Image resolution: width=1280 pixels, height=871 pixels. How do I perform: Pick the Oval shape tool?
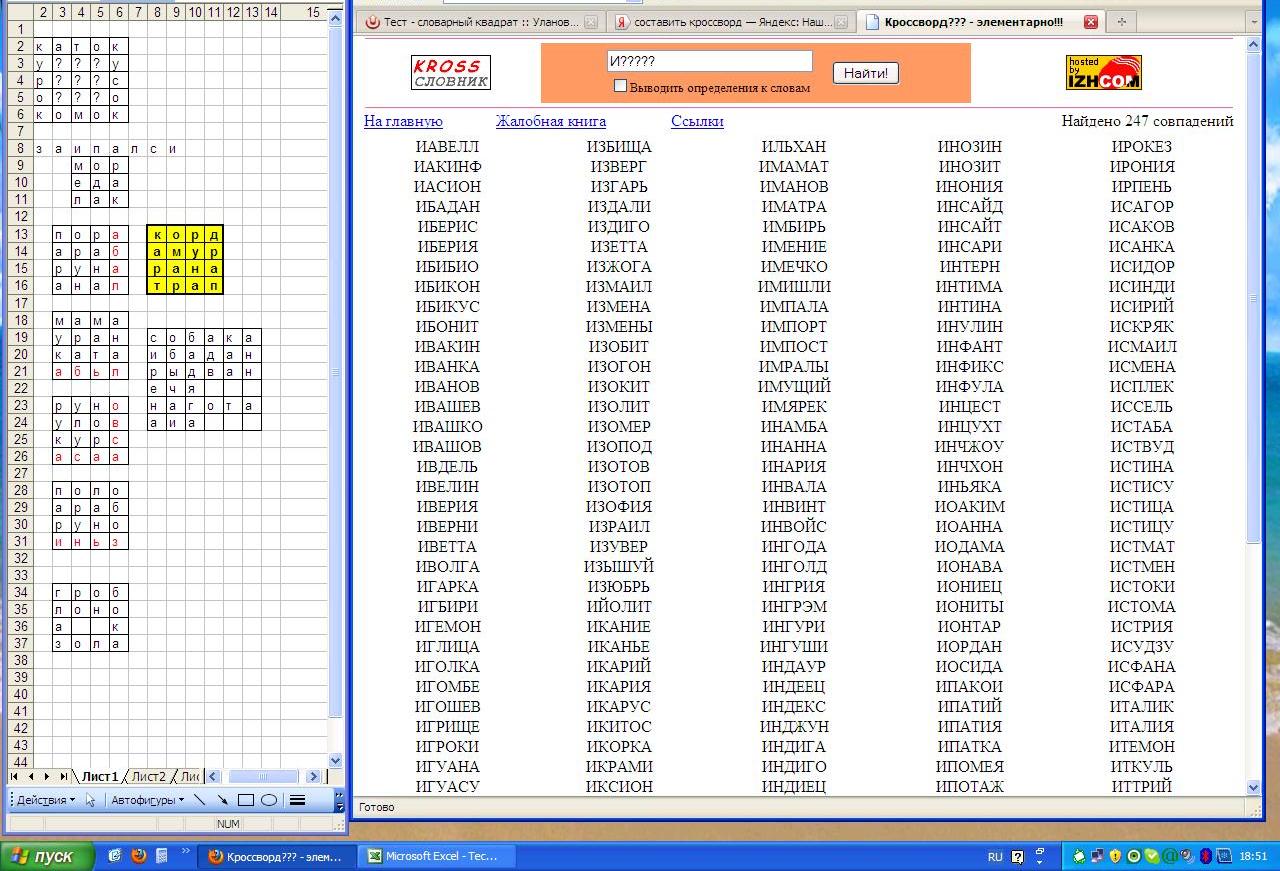[268, 800]
